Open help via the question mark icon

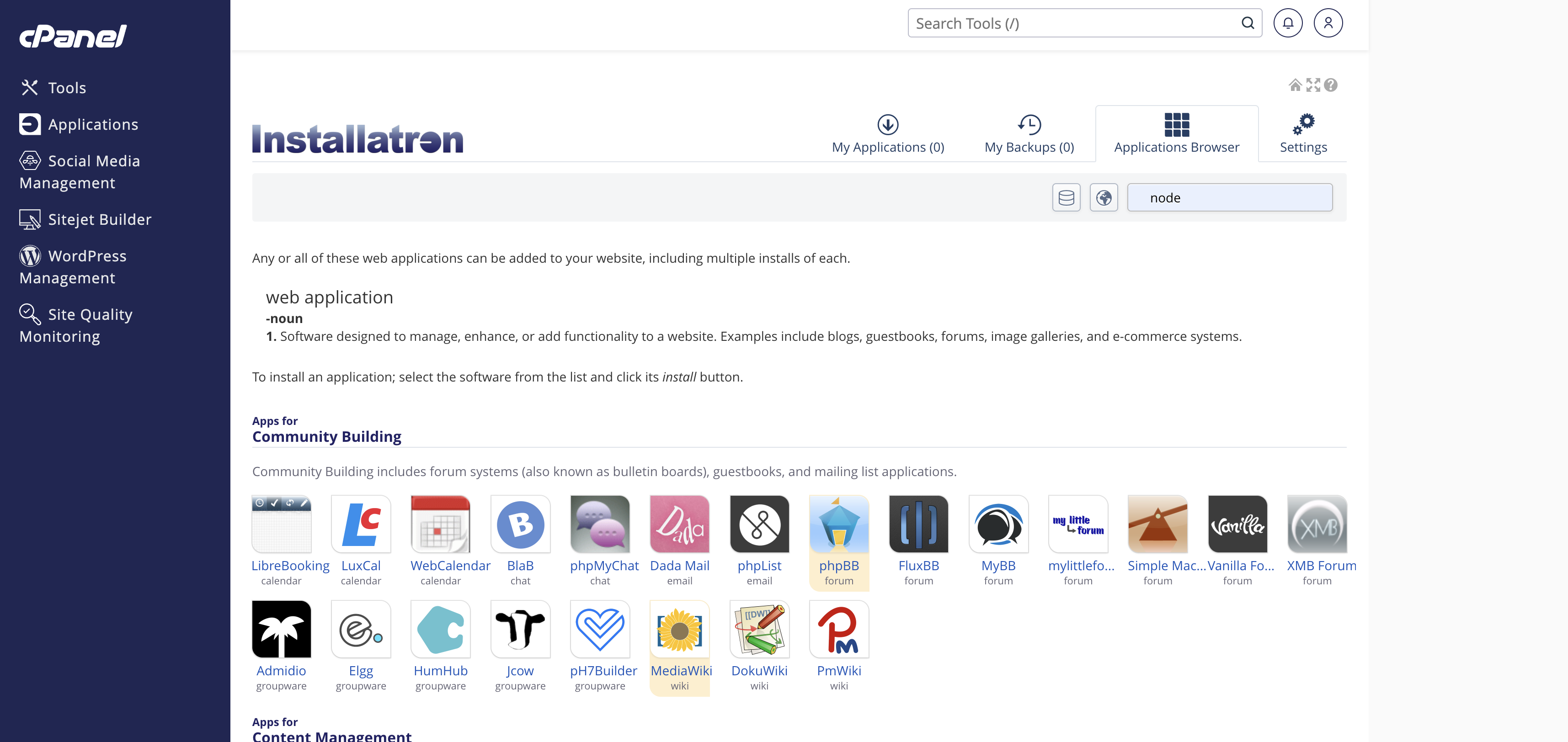(1331, 85)
